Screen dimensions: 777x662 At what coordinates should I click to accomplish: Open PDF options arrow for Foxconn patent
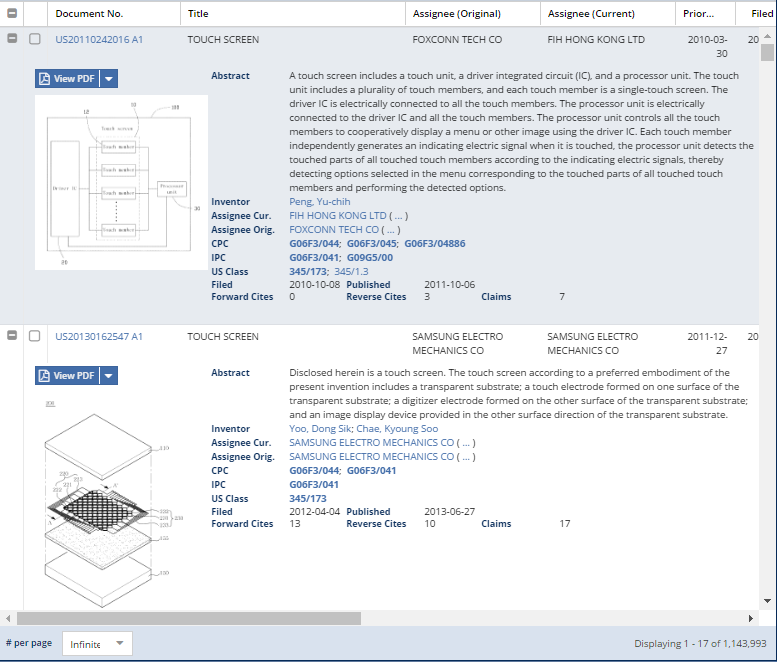pos(109,79)
